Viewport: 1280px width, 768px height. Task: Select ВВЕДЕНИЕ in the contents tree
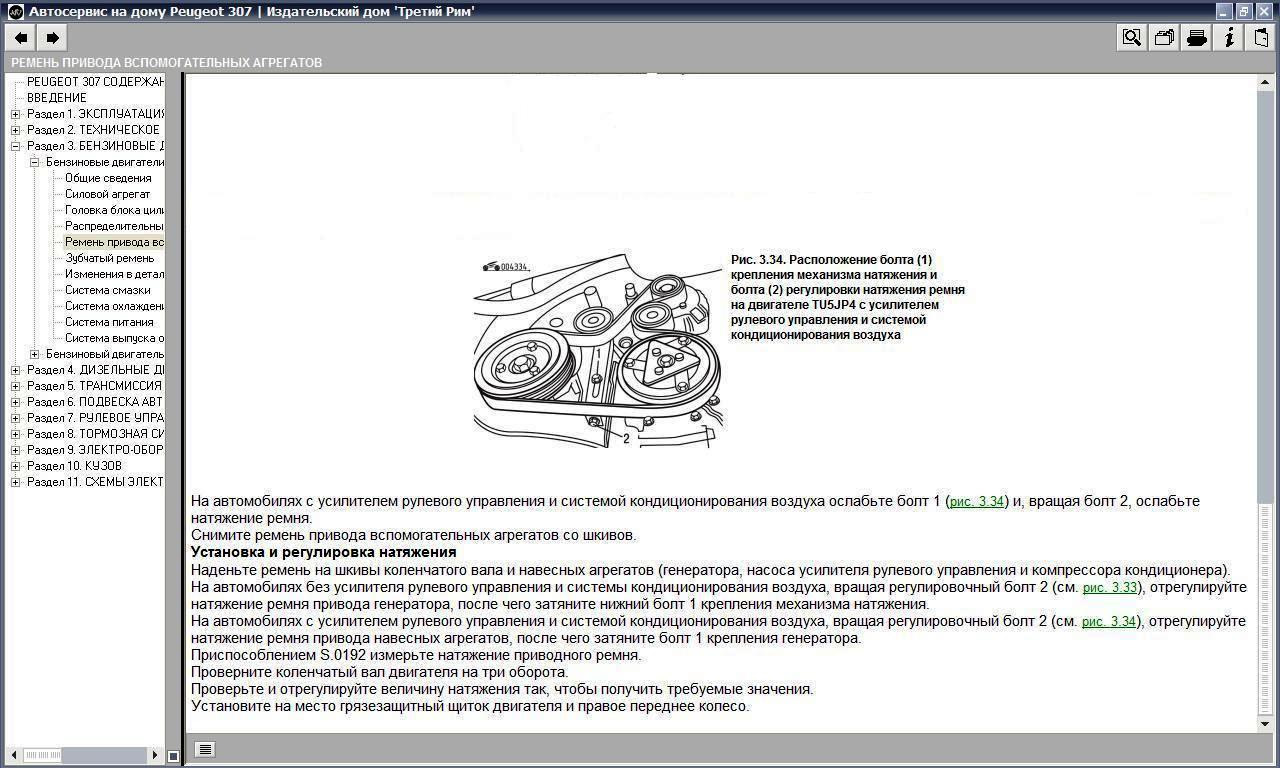[x=57, y=98]
